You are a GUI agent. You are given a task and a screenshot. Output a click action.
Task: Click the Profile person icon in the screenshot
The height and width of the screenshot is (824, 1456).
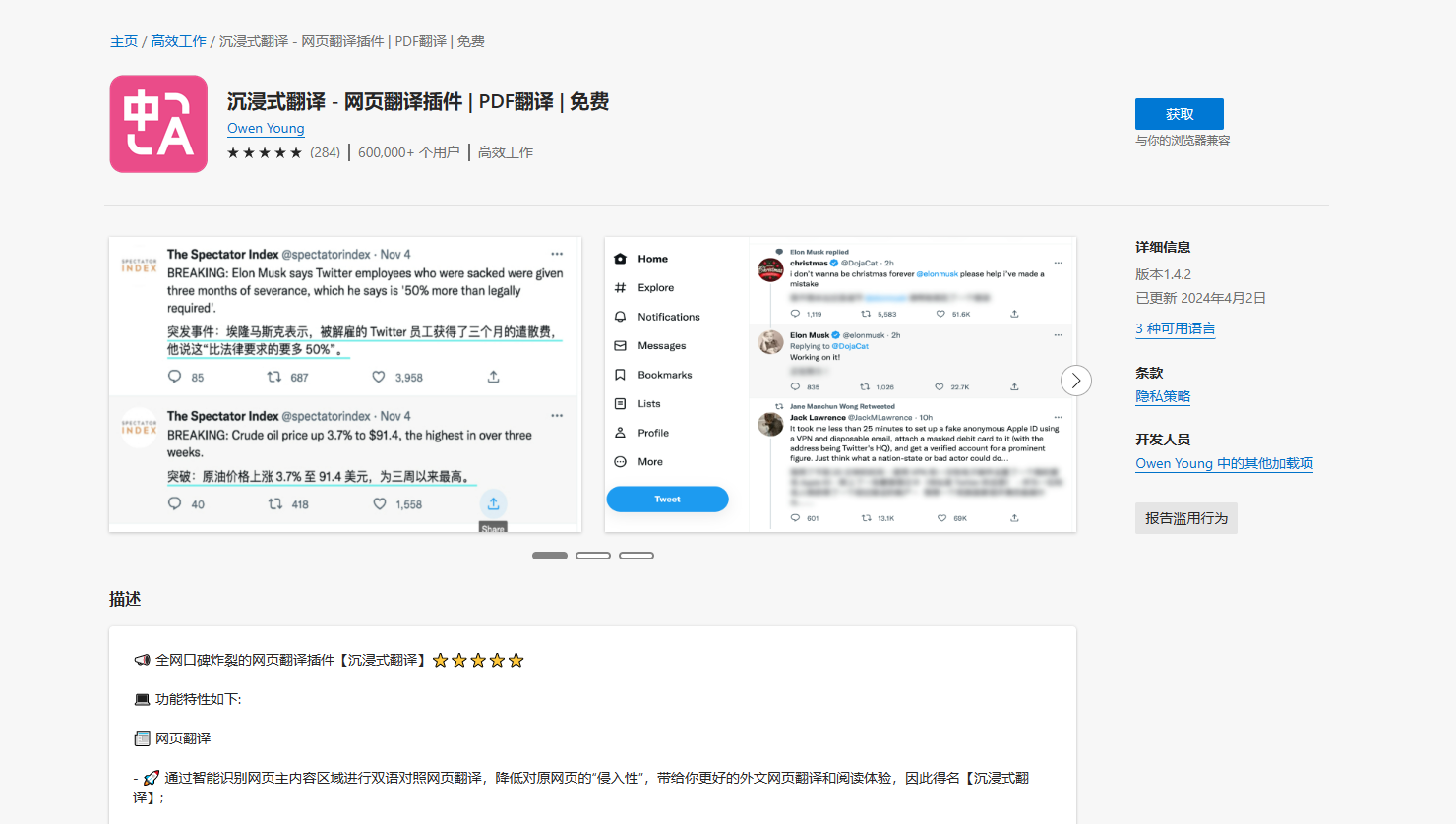[620, 433]
